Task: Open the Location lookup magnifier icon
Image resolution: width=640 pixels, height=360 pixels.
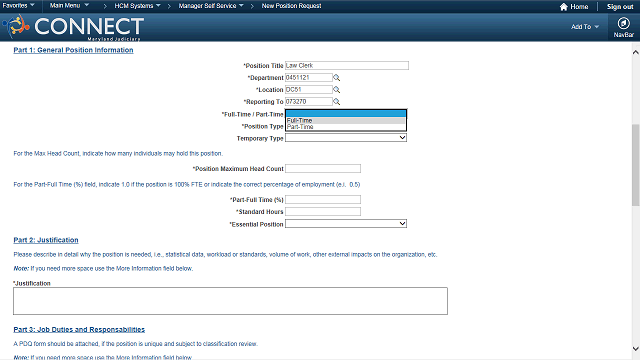Action: [336, 89]
